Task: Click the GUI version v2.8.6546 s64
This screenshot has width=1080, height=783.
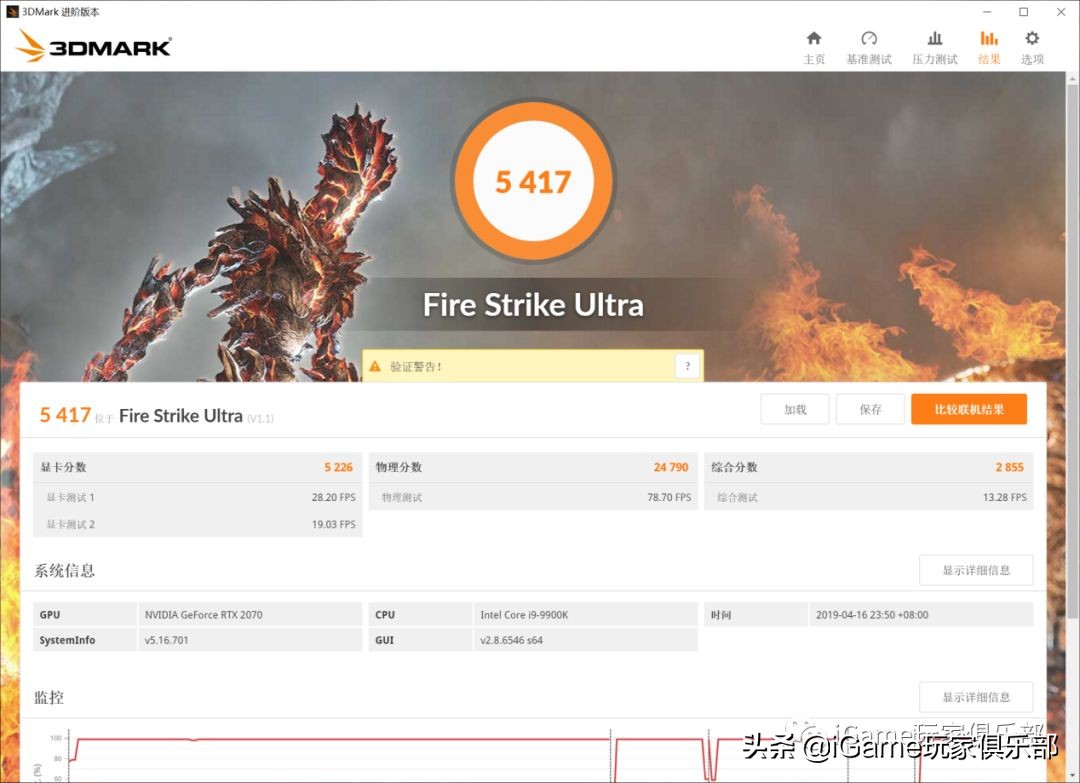Action: [511, 640]
